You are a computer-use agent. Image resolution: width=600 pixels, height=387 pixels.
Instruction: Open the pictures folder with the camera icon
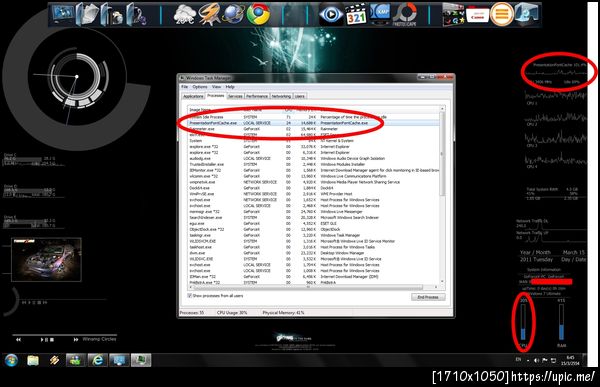[112, 15]
